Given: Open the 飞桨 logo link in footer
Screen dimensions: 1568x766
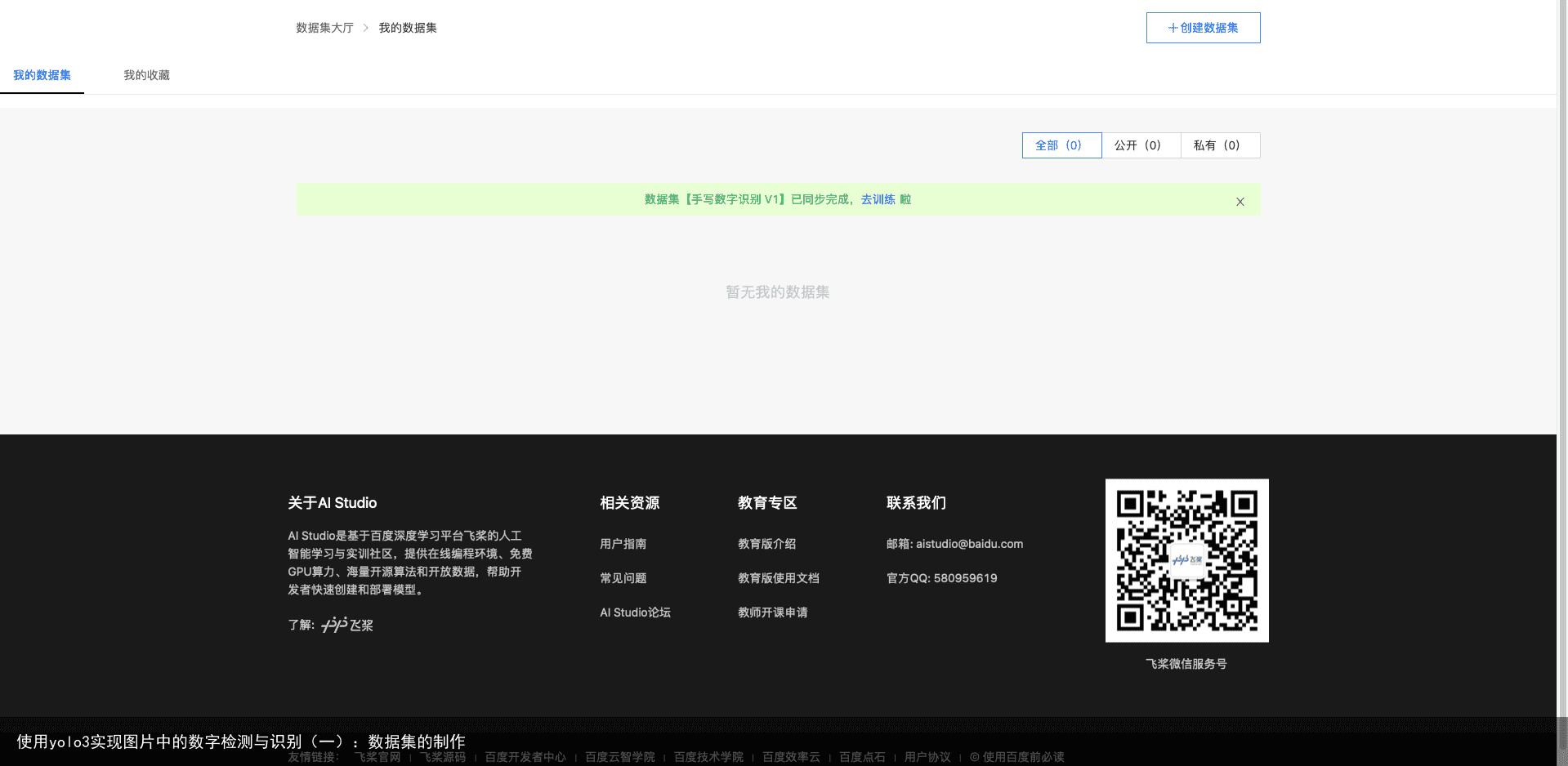Looking at the screenshot, I should (x=347, y=625).
